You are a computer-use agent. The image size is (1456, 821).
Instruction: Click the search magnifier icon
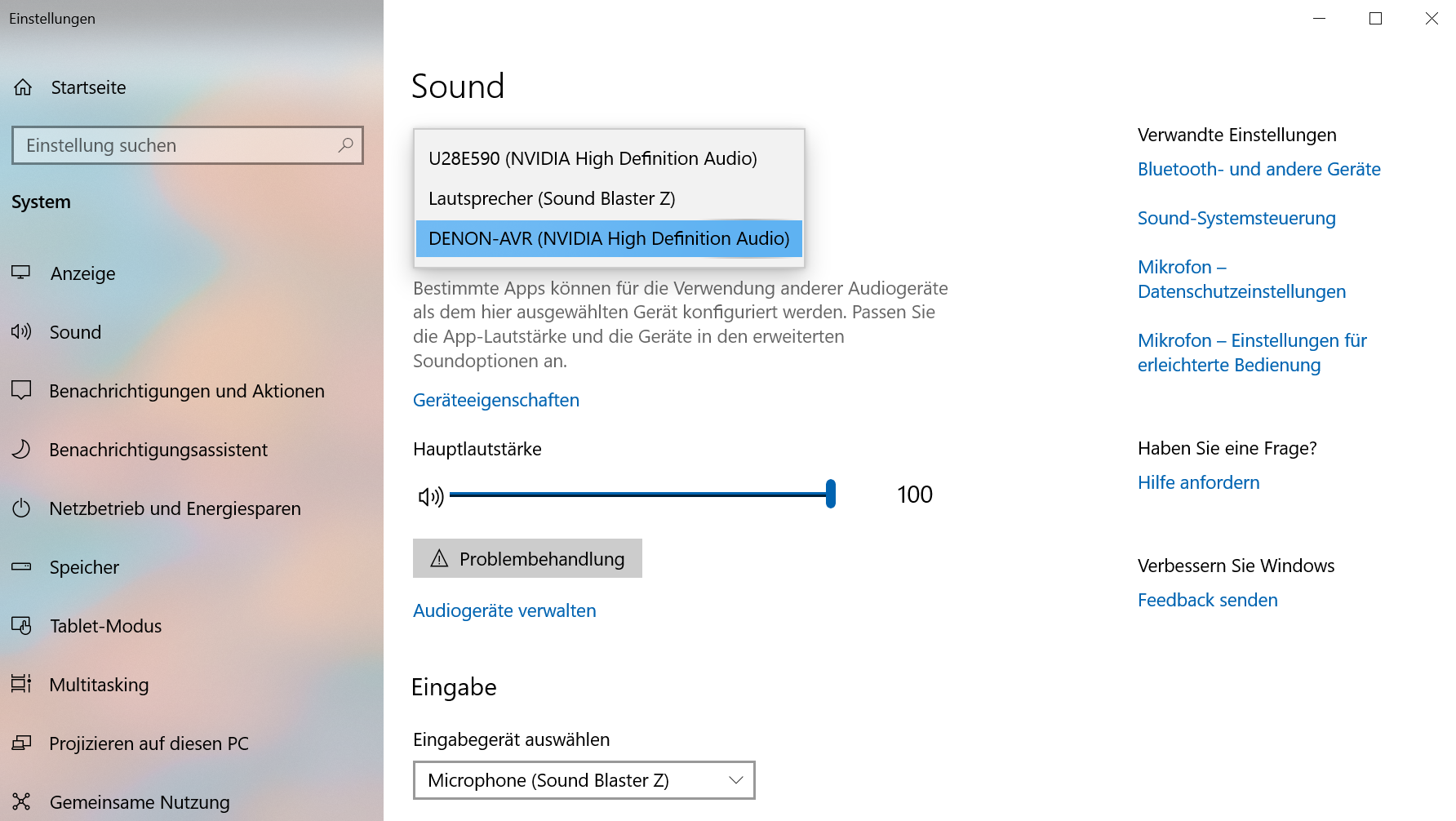tap(346, 145)
